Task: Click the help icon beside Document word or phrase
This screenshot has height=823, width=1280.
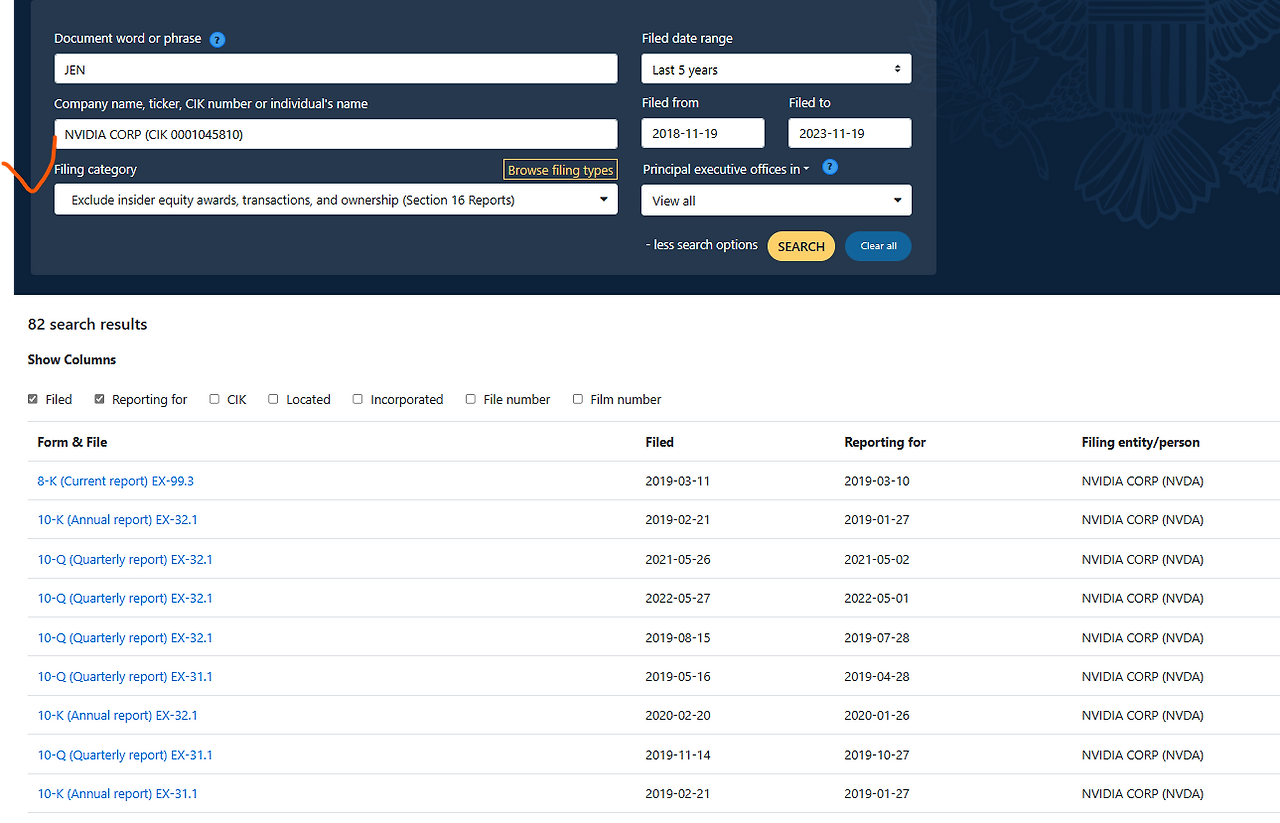Action: 217,40
